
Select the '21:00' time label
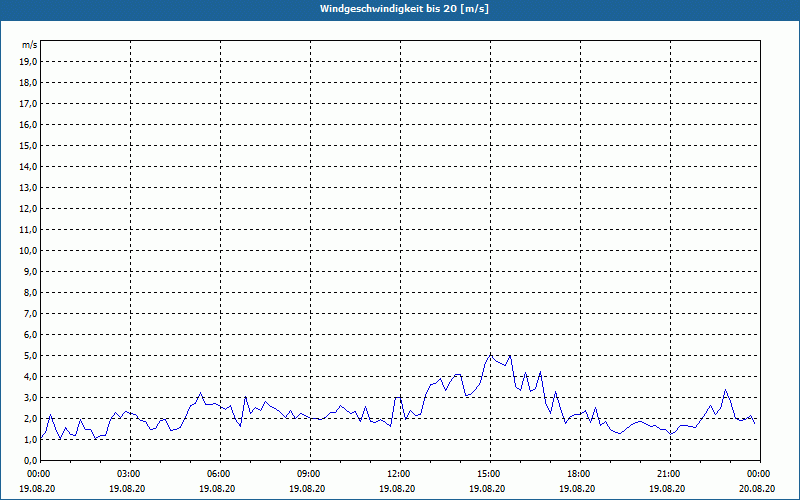670,474
